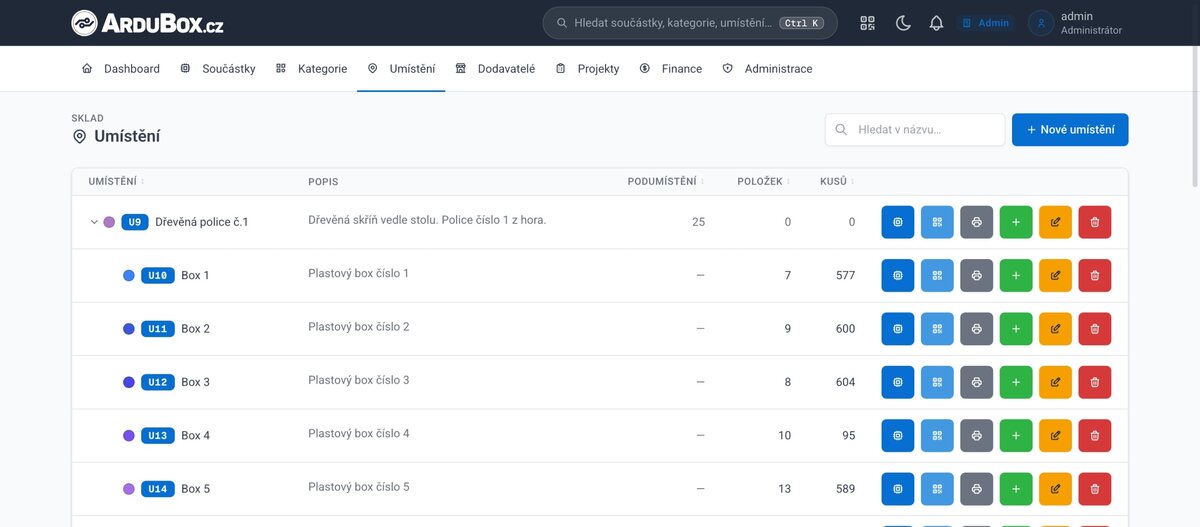Viewport: 1200px width, 527px height.
Task: Edit the Box 3 row
Action: (x=1055, y=382)
